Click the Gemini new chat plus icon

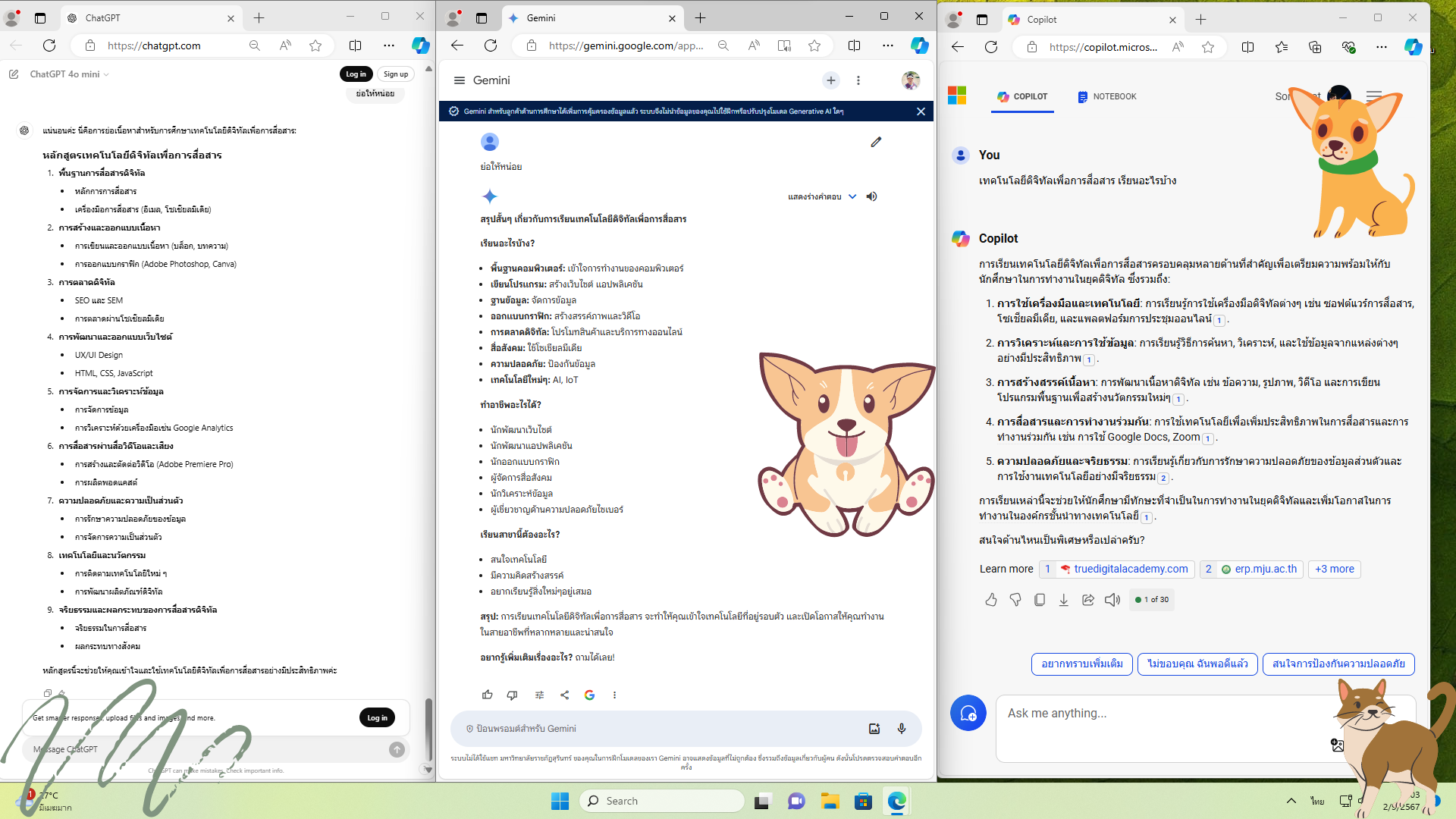pos(831,80)
